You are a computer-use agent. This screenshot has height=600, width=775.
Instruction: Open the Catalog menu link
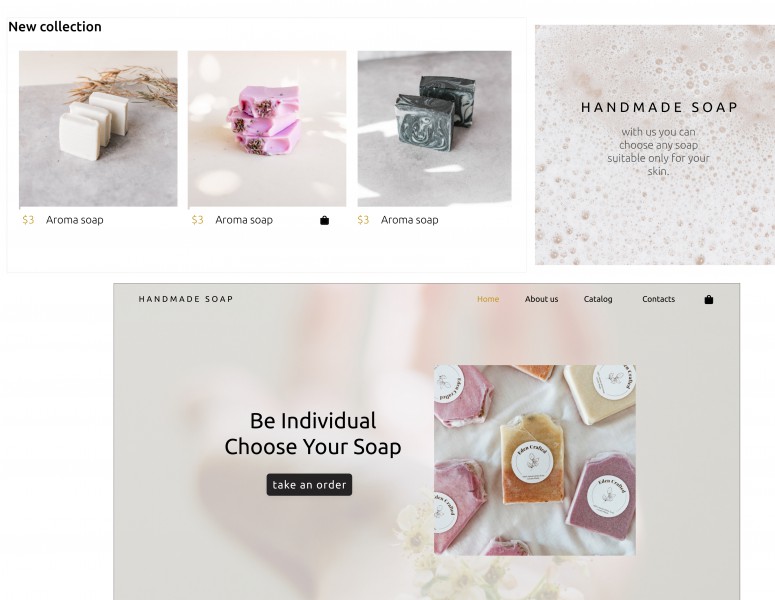pyautogui.click(x=598, y=299)
